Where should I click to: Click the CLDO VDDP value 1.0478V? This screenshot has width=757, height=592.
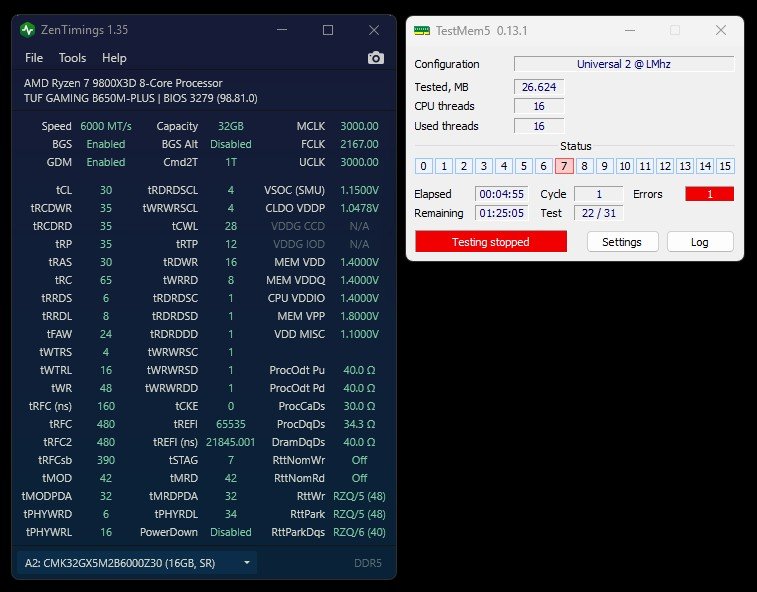pos(359,208)
